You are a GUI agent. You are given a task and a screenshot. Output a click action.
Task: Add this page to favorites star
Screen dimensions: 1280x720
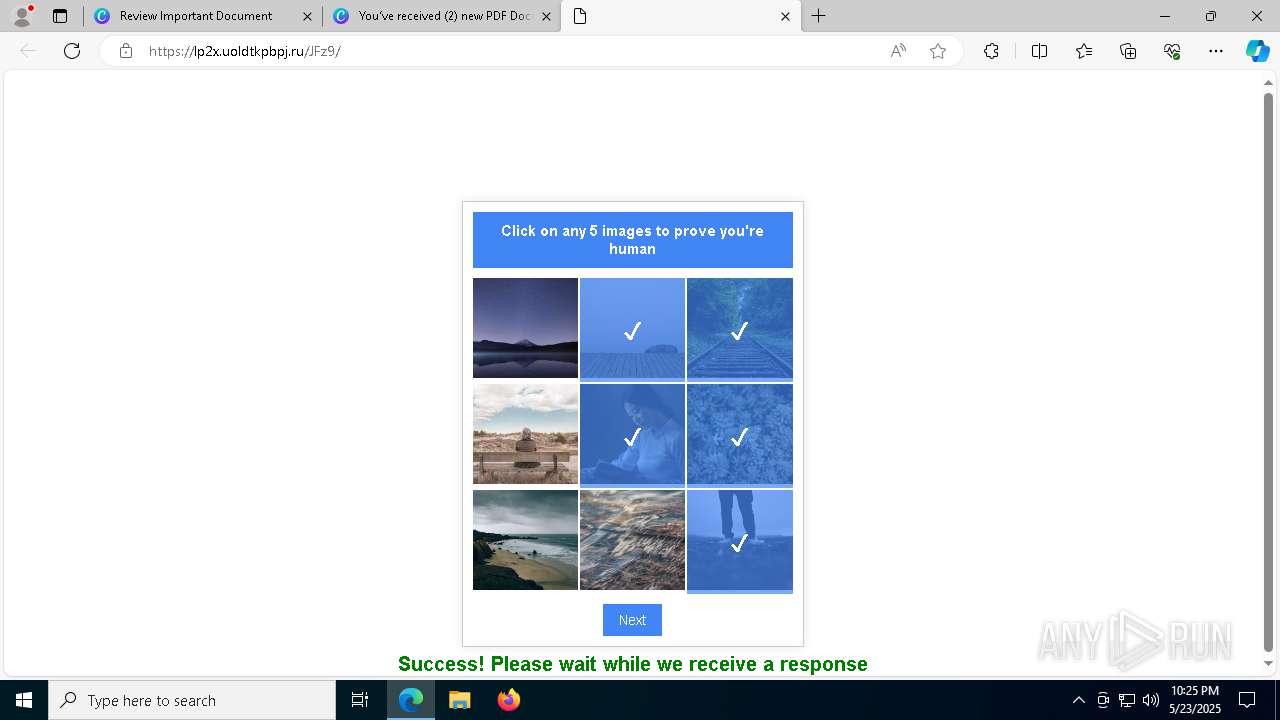coord(938,51)
